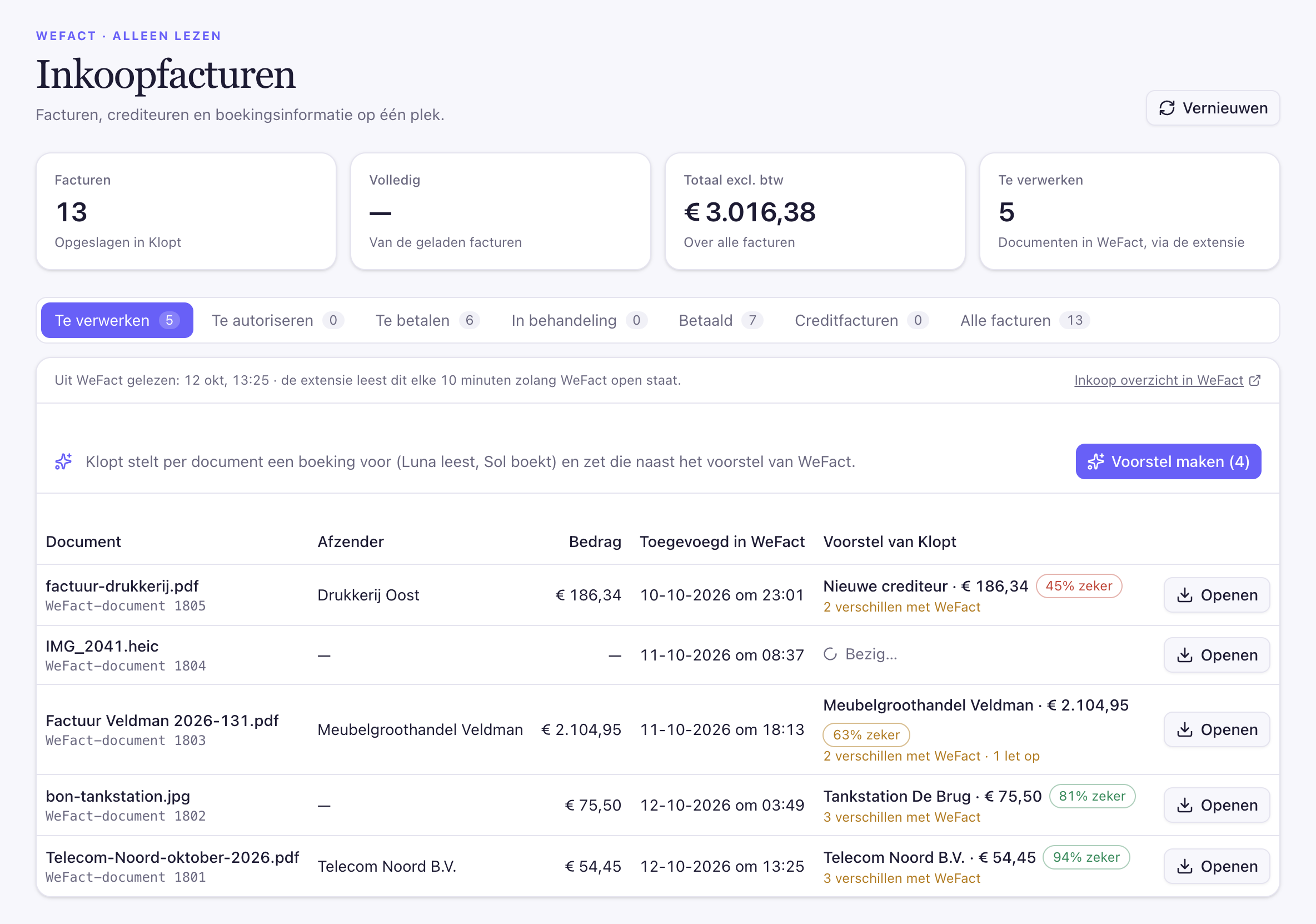Click file name factuur-drukkerij.pdf
This screenshot has height=924, width=1316.
(122, 585)
